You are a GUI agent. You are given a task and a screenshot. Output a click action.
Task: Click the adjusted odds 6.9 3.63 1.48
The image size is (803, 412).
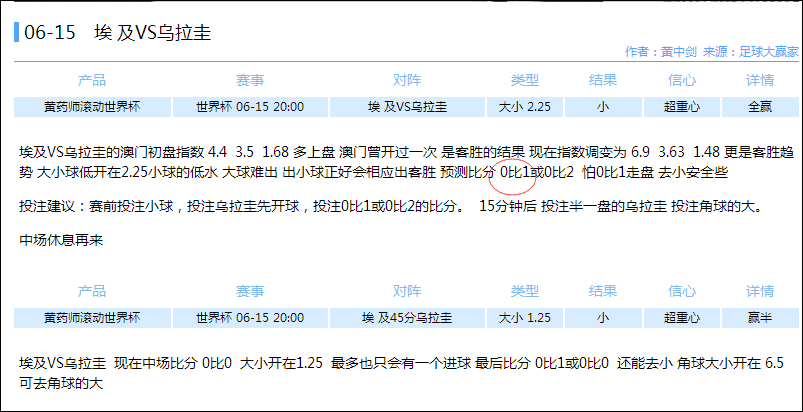[673, 153]
